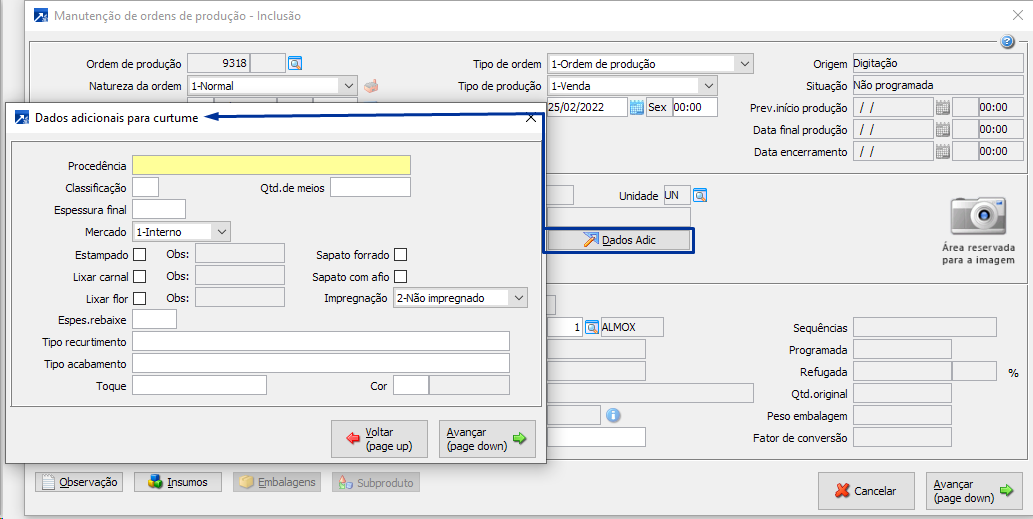Click the Cor code input field

[411, 385]
